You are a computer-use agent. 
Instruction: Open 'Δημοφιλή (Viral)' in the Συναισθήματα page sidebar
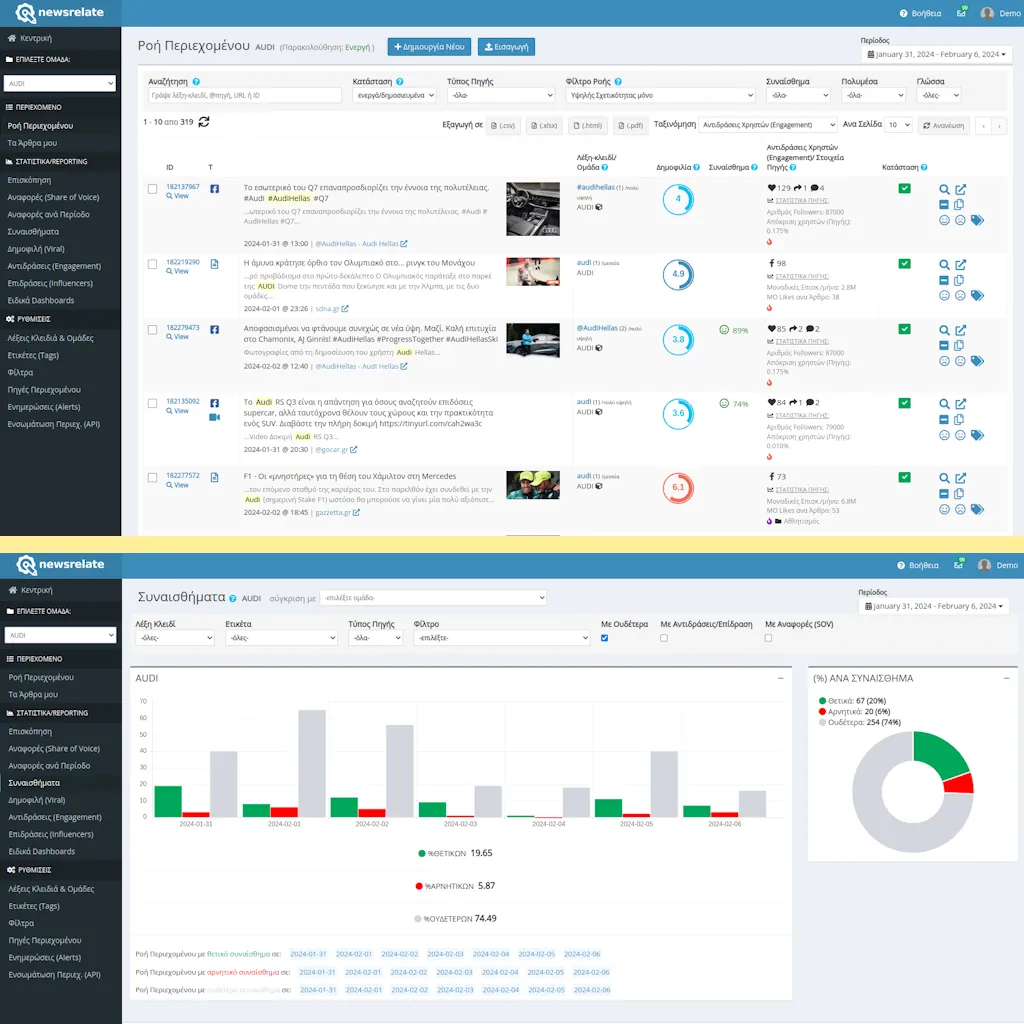(37, 800)
